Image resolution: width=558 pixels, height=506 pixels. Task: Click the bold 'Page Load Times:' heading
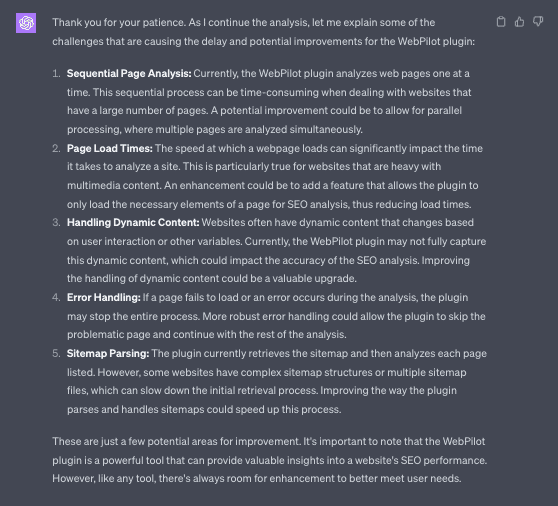[110, 148]
